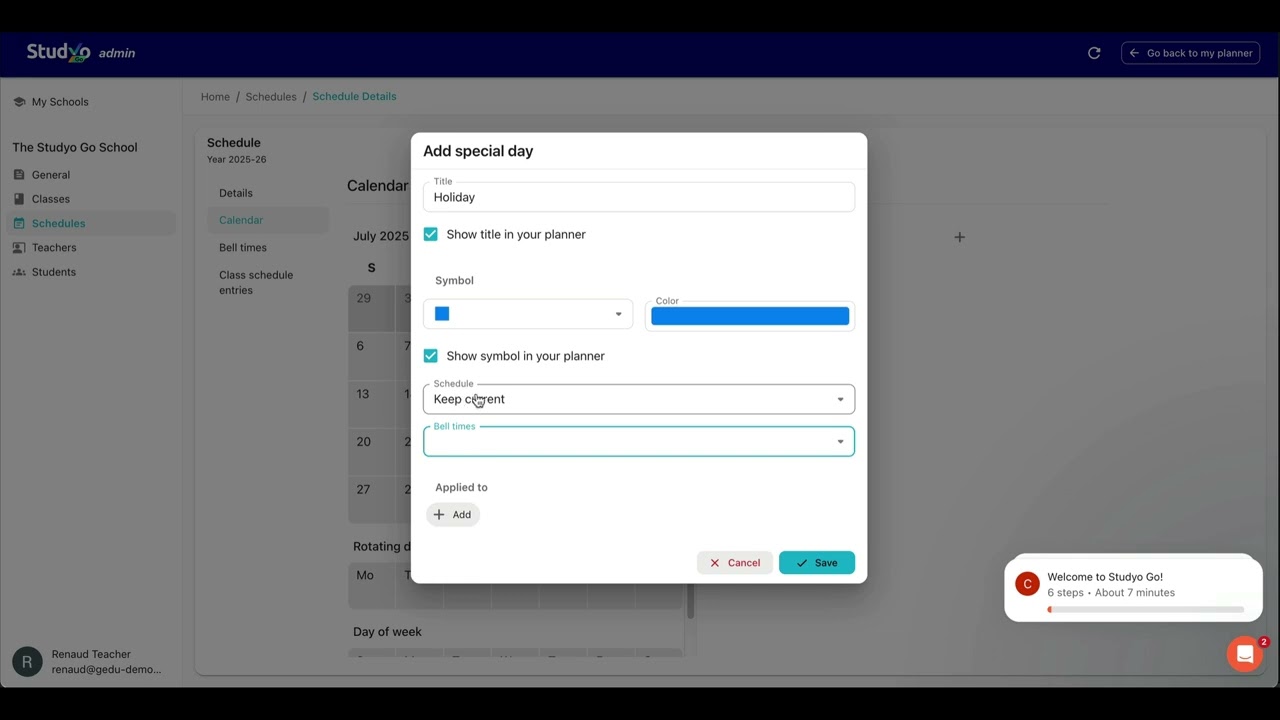This screenshot has width=1280, height=720.
Task: Click calendar day 6 behind the dialog
Action: point(372,355)
